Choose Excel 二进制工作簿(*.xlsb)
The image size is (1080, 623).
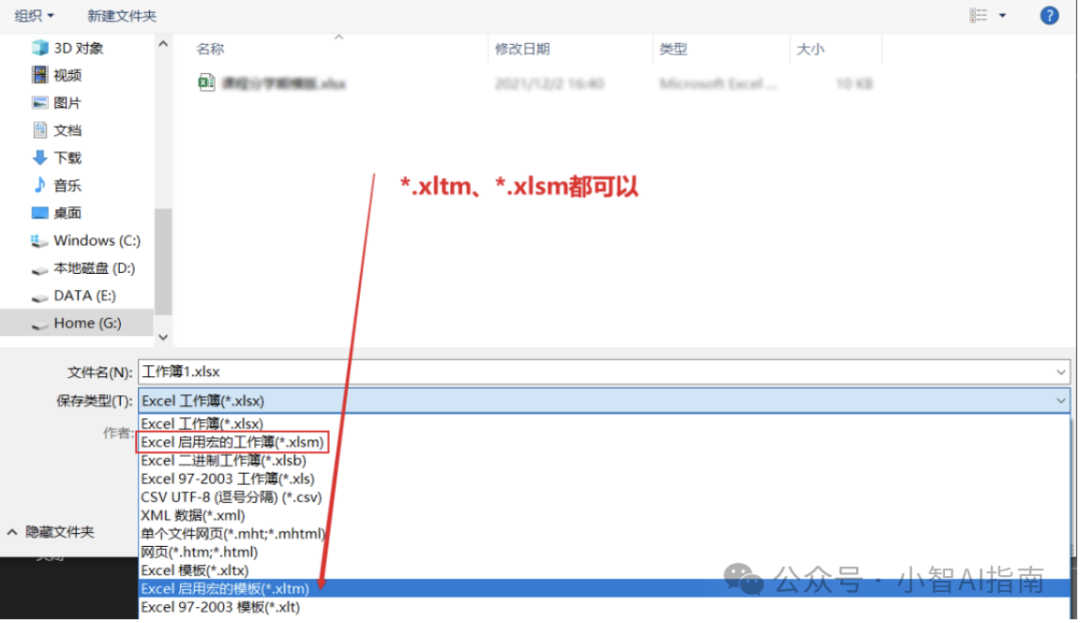pos(604,461)
